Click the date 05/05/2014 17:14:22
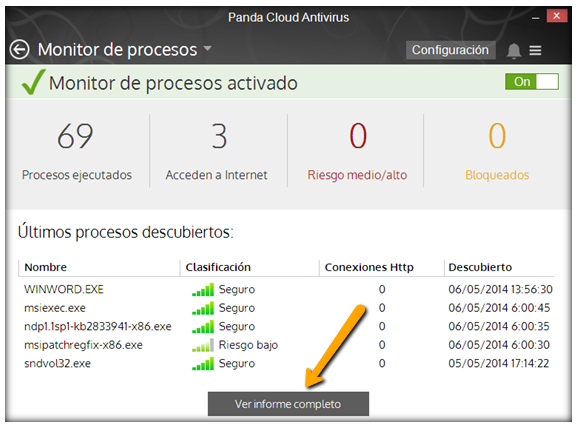 point(499,363)
